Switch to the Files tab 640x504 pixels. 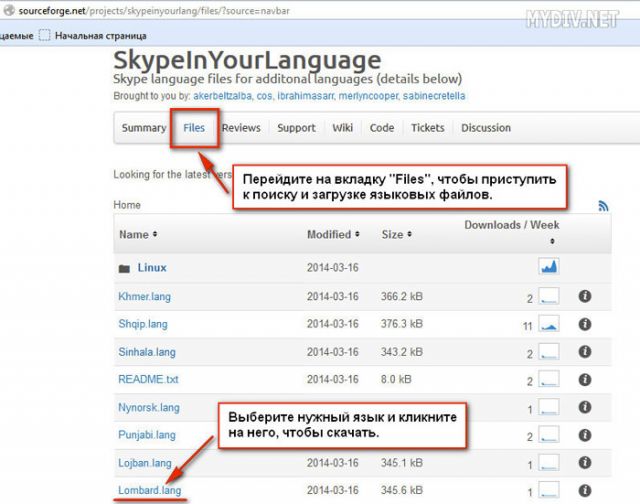(194, 128)
